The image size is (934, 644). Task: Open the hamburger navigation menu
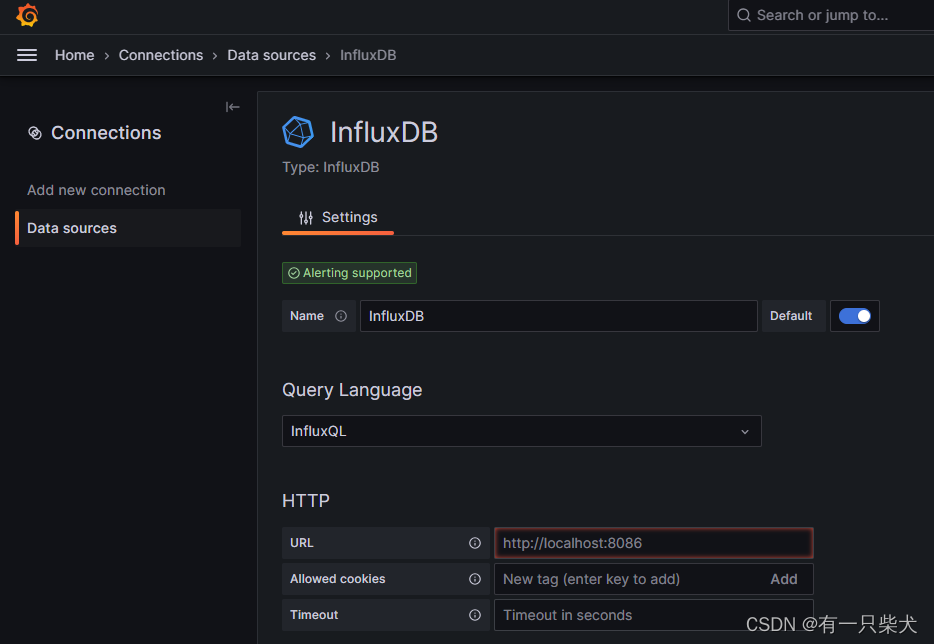pos(26,55)
